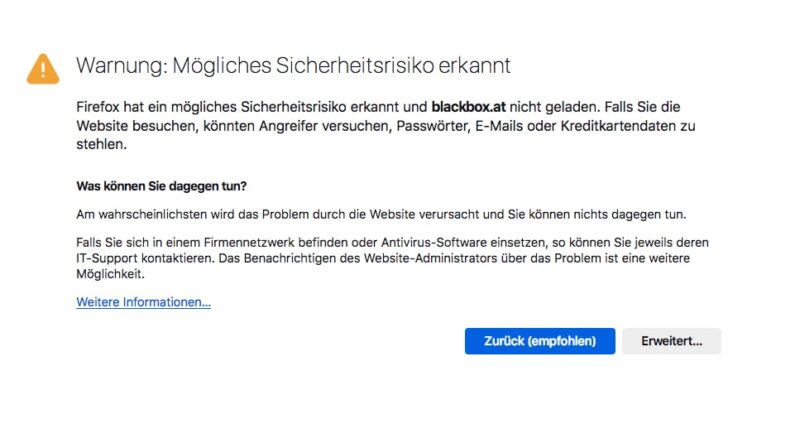
Task: Click the orange warning triangle icon
Action: 43,68
